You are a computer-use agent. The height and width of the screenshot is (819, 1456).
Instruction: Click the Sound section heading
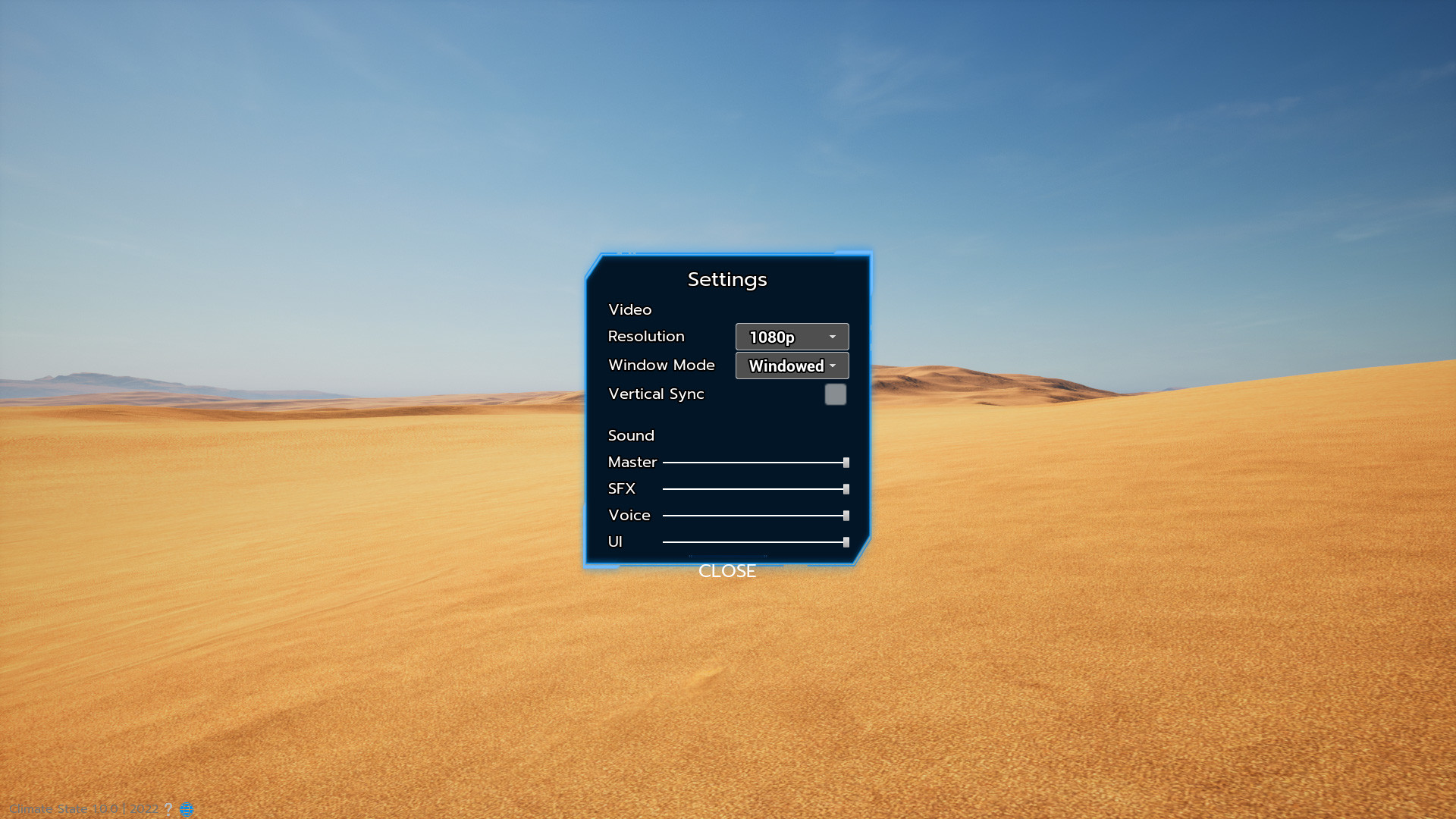coord(631,435)
